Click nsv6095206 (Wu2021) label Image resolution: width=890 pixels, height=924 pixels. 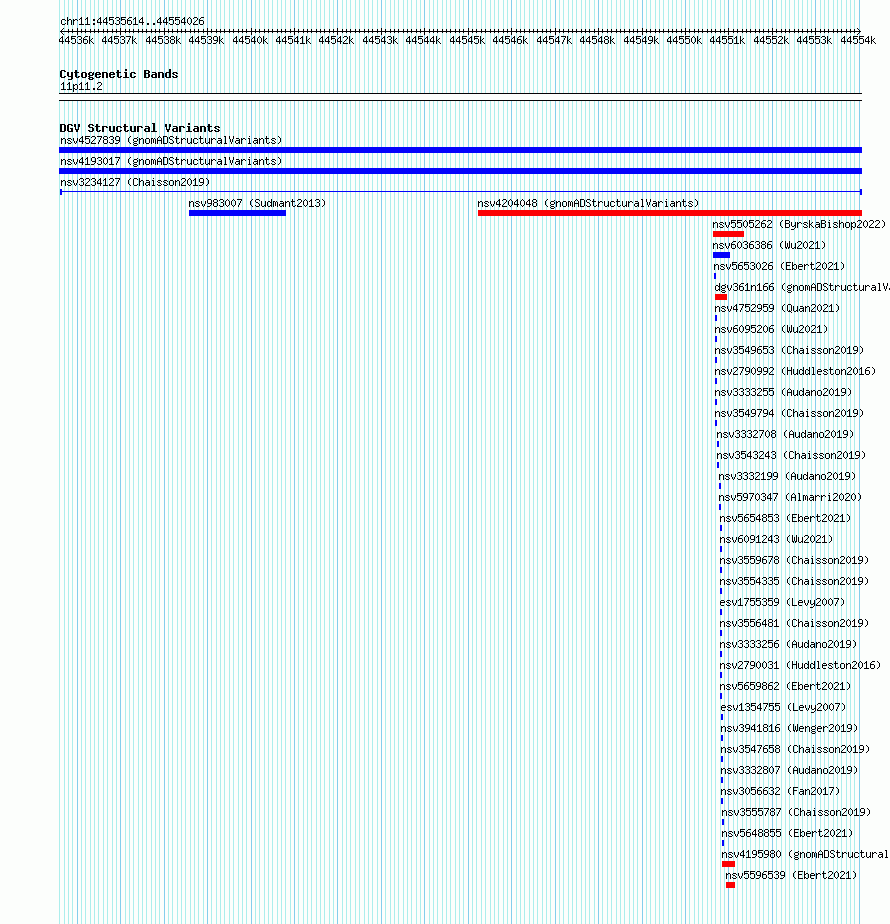point(771,329)
